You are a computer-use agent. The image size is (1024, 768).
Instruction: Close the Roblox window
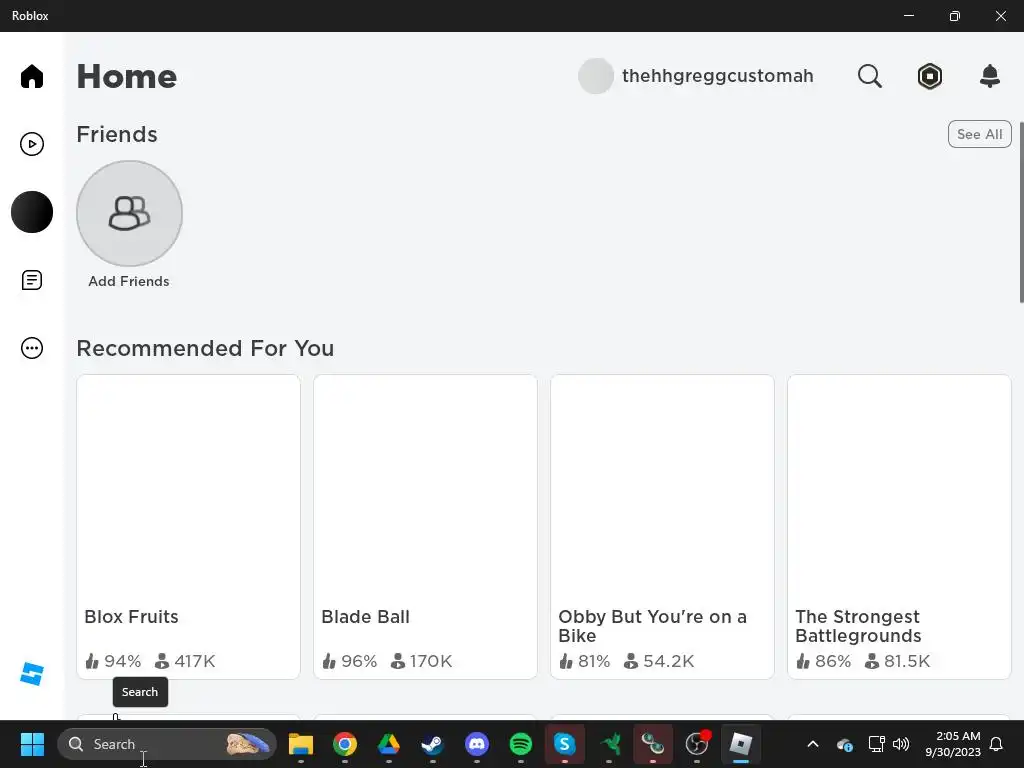(1000, 16)
